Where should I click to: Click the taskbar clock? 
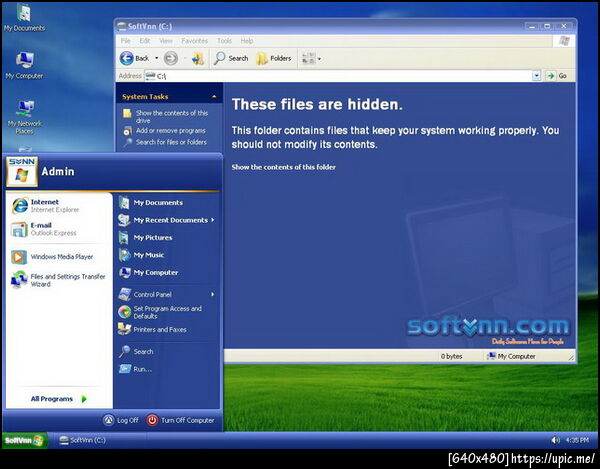[x=577, y=440]
